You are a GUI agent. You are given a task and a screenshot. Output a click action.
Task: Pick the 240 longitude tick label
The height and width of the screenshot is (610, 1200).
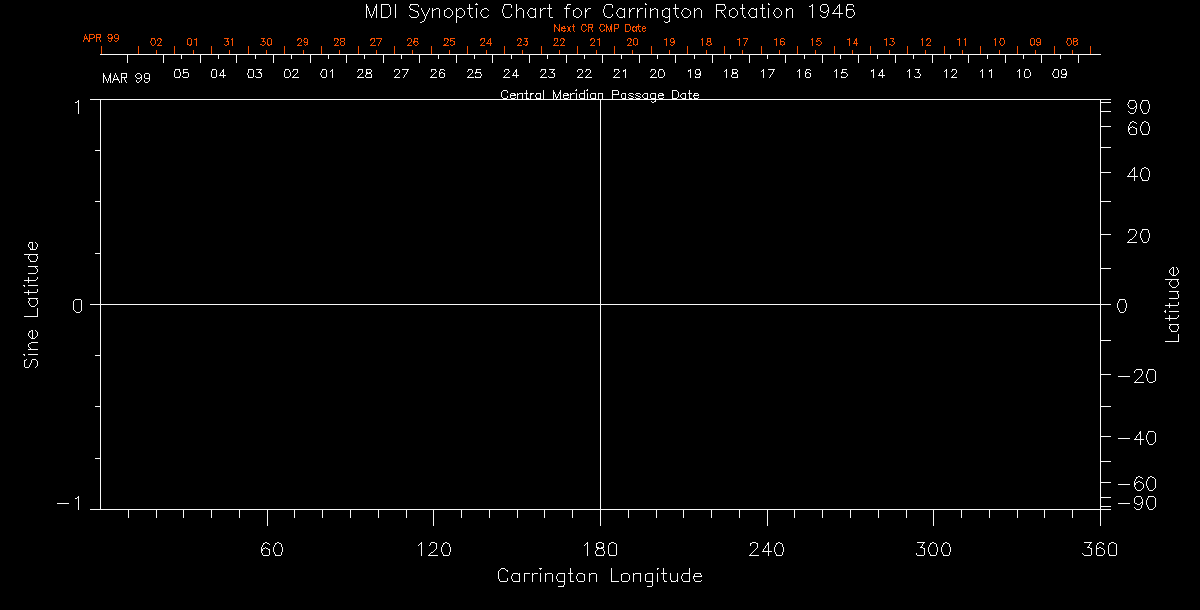pos(766,548)
